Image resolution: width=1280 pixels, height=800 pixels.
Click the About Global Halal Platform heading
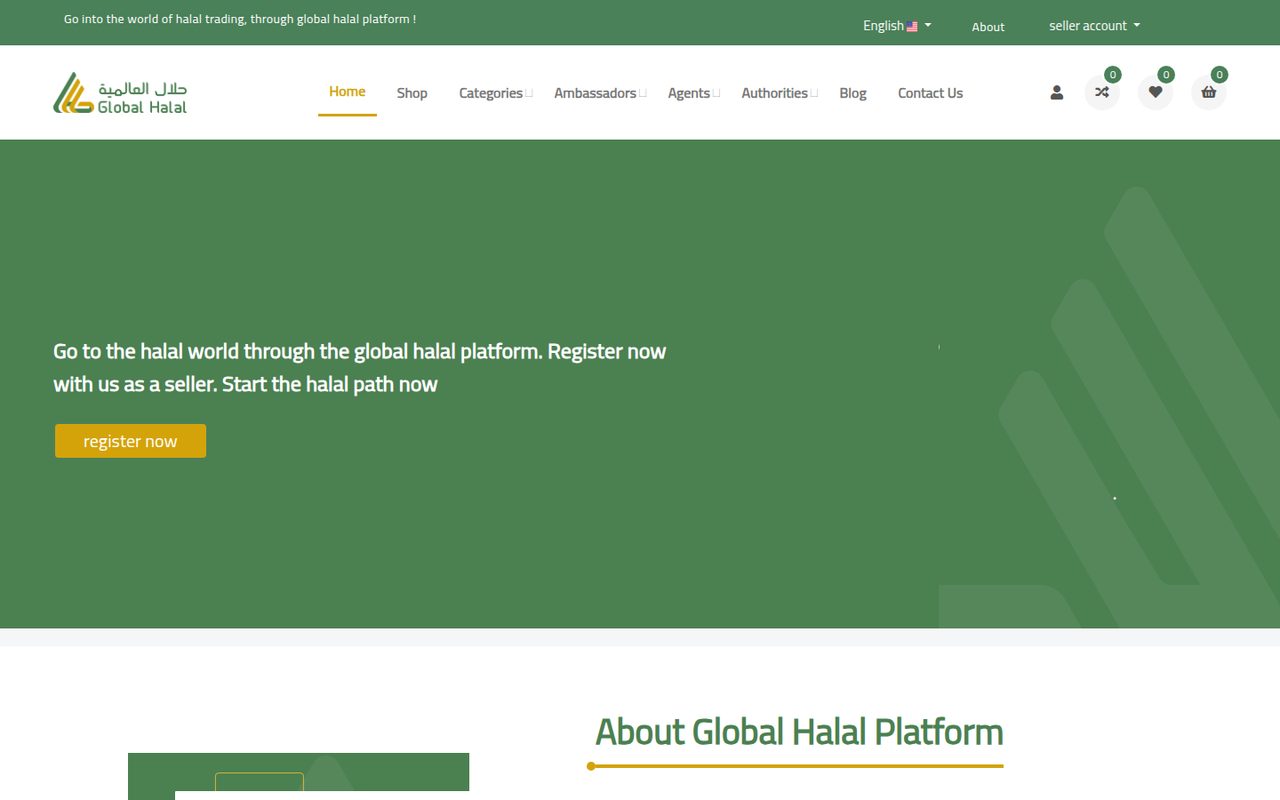(799, 732)
